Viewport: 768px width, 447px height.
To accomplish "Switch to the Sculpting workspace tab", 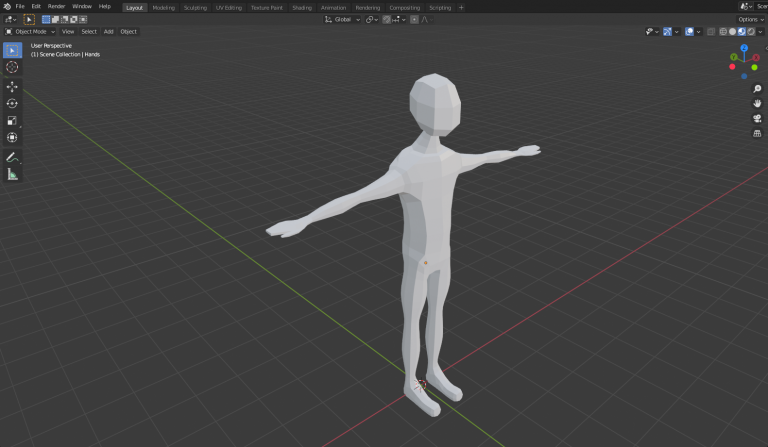I will click(x=195, y=7).
